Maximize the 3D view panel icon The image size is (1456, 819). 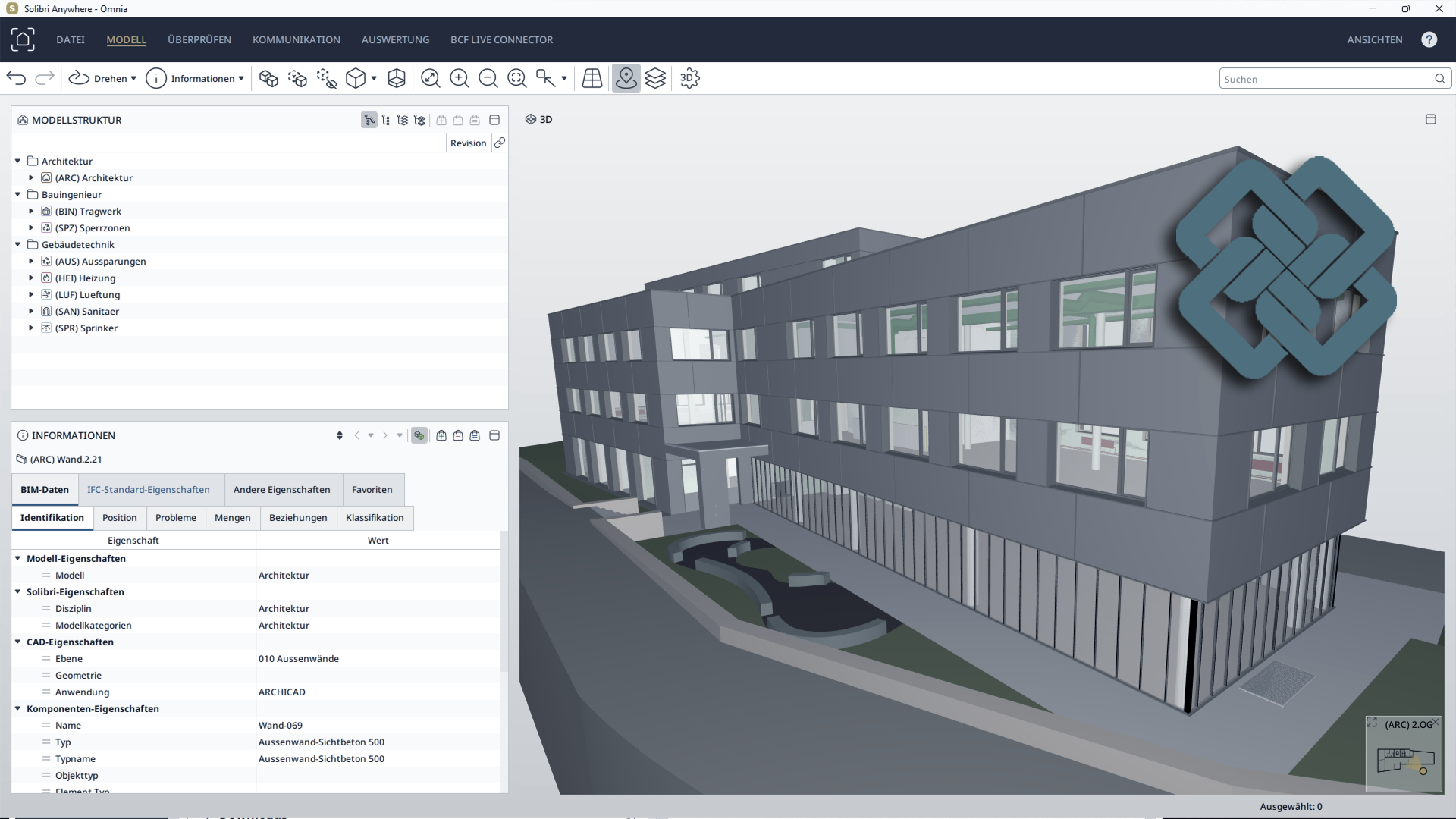point(1431,119)
